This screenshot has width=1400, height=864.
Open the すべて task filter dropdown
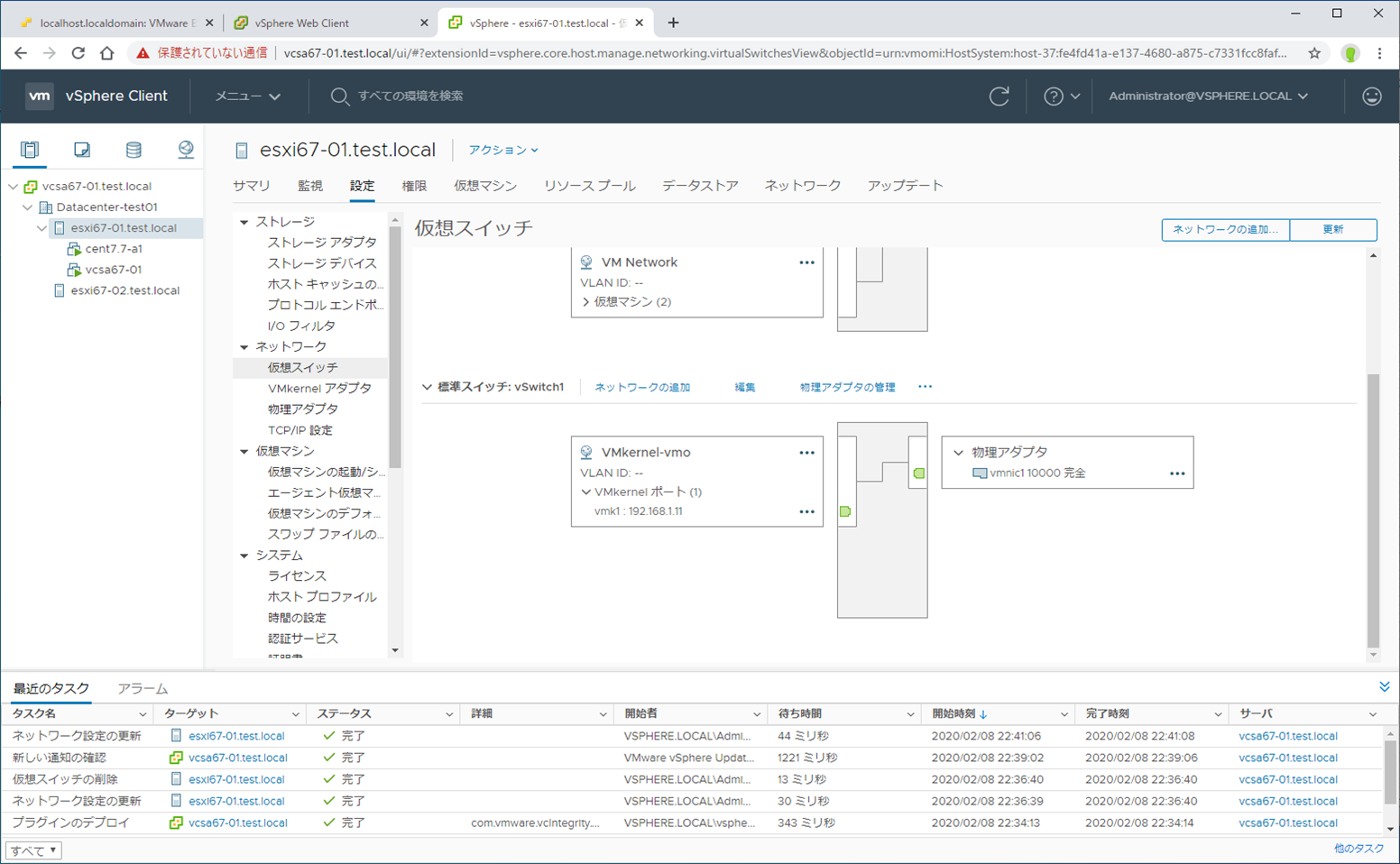pos(34,850)
